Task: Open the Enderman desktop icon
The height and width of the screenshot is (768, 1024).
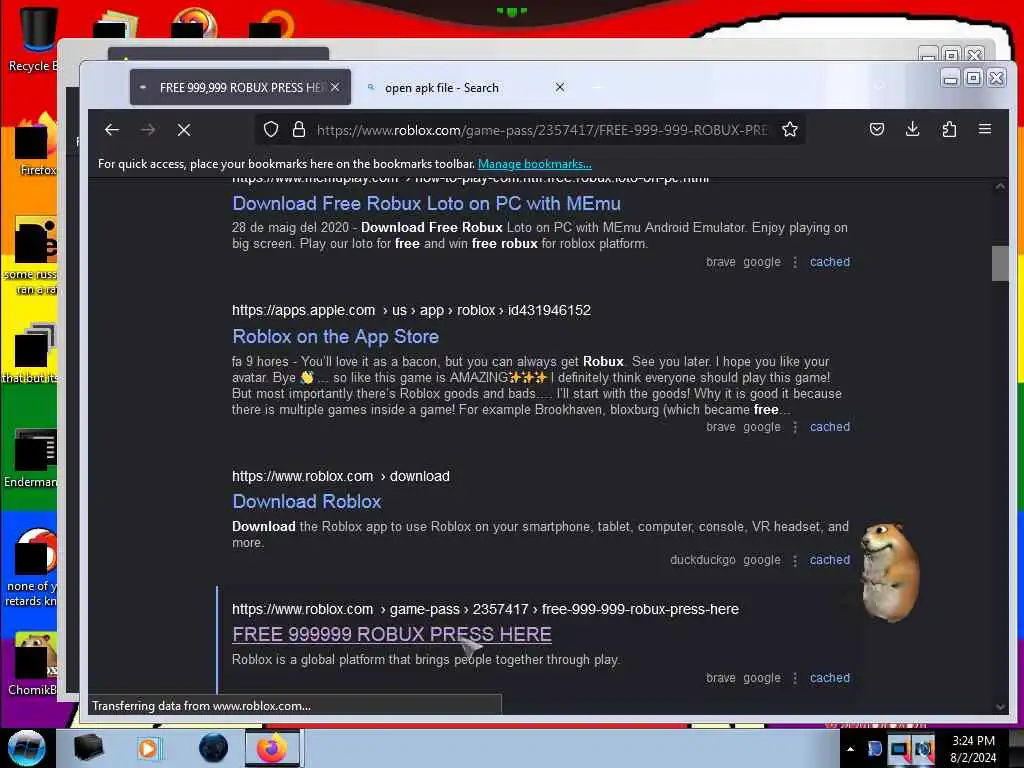Action: click(30, 458)
